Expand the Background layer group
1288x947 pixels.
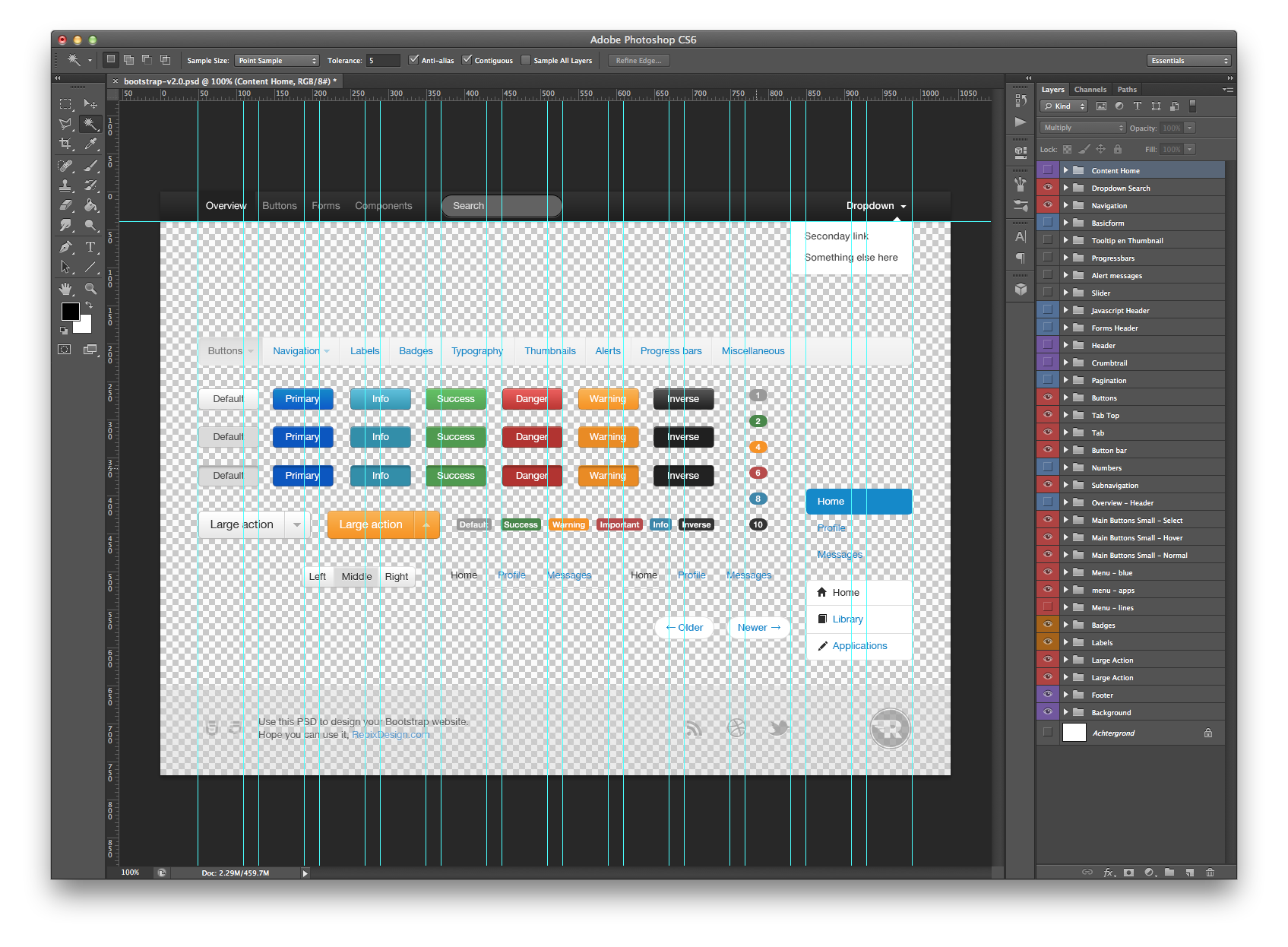[x=1066, y=712]
